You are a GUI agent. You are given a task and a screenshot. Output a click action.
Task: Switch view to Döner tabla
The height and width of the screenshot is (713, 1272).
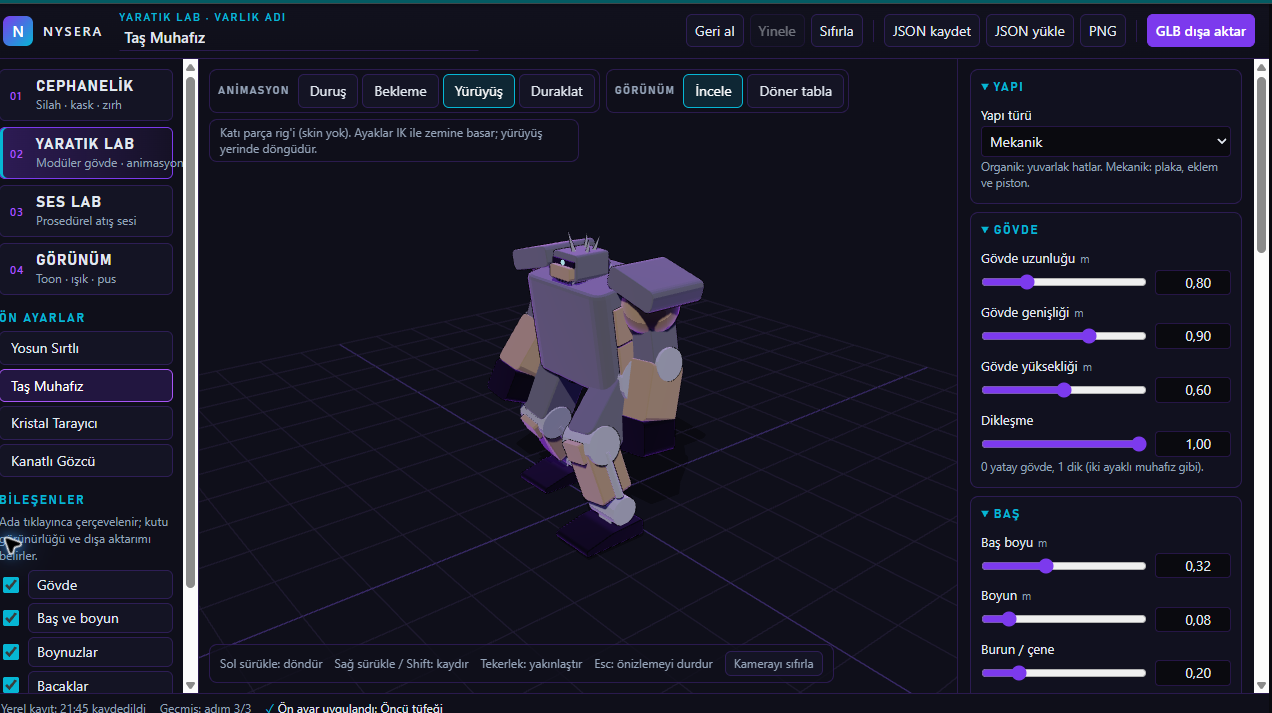795,91
